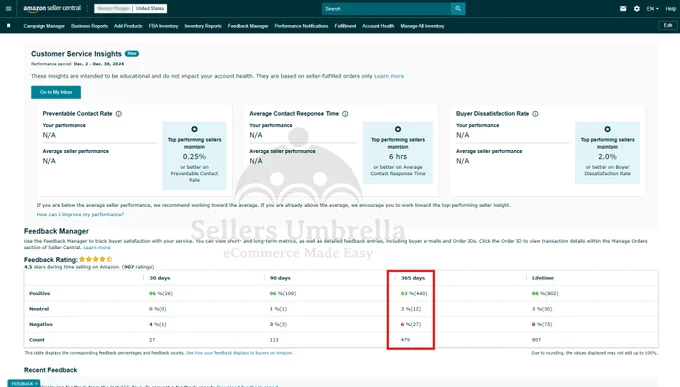Click the 90 days column header
Screen dimensions: 680x387
pos(280,278)
